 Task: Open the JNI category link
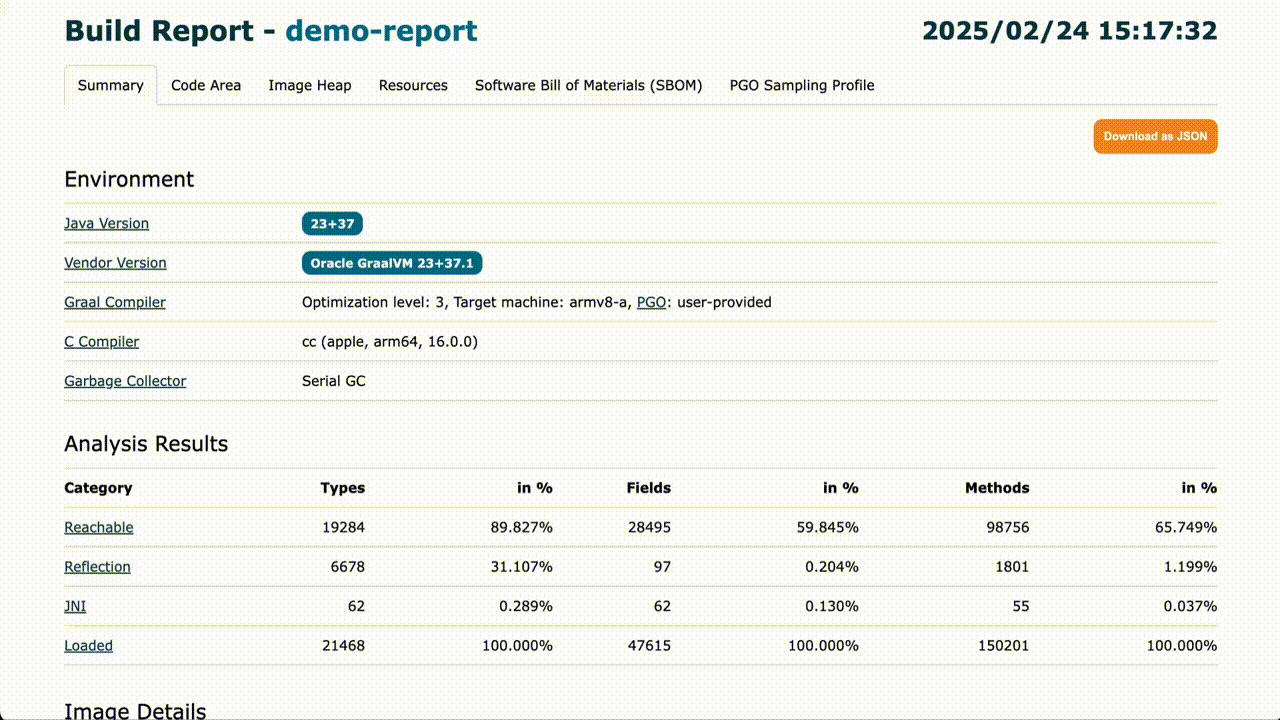click(x=75, y=606)
